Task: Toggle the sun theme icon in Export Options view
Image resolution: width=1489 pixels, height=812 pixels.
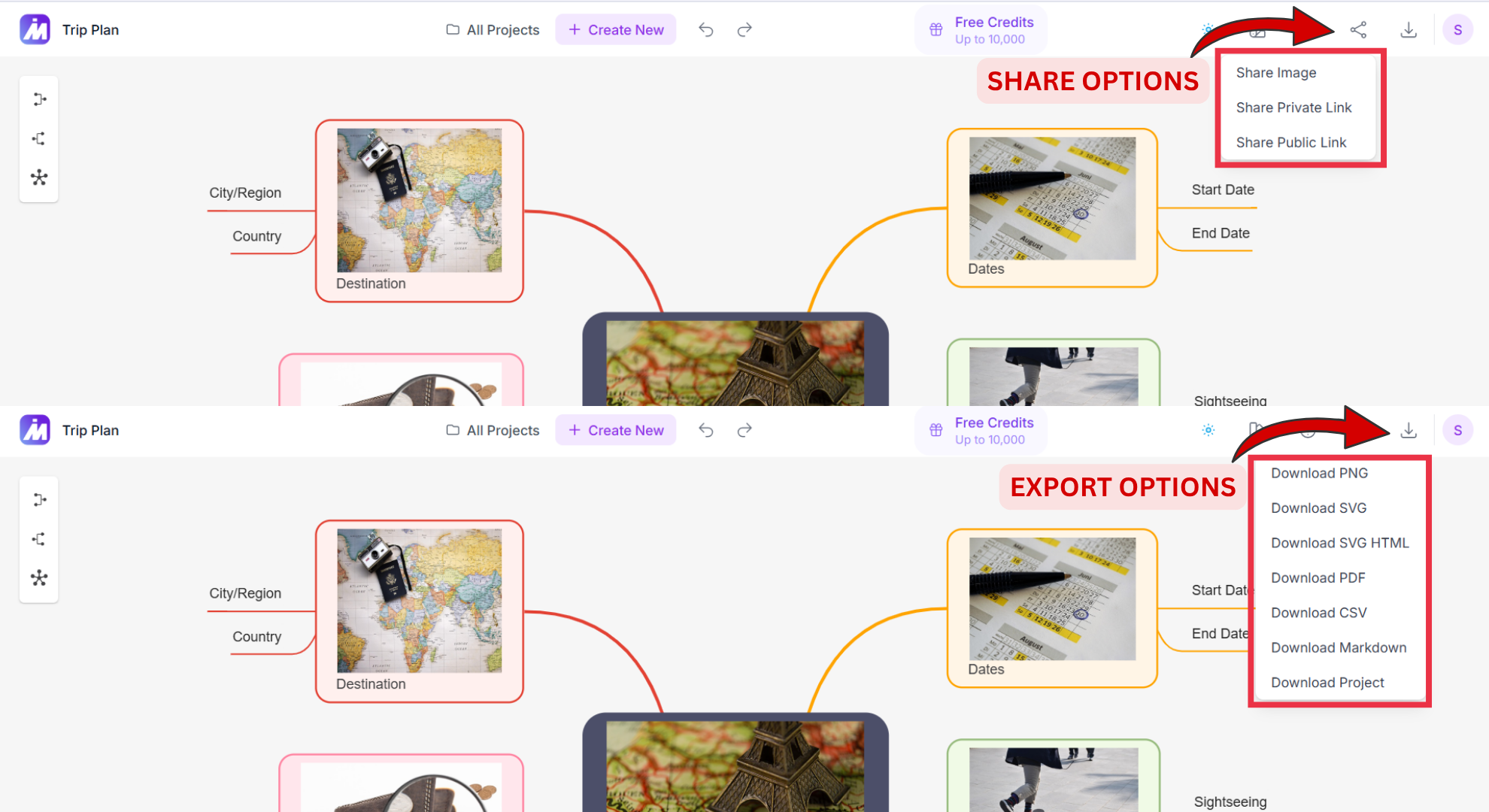Action: click(1208, 430)
